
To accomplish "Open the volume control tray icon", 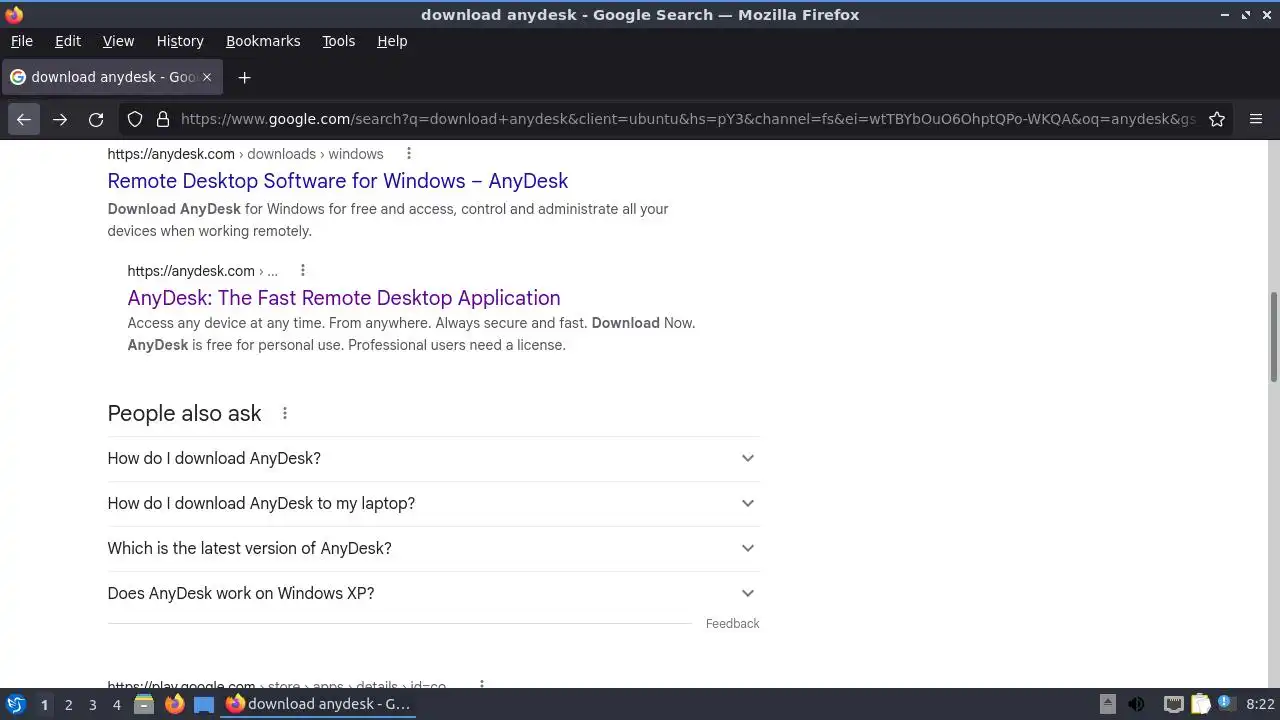I will [1136, 704].
